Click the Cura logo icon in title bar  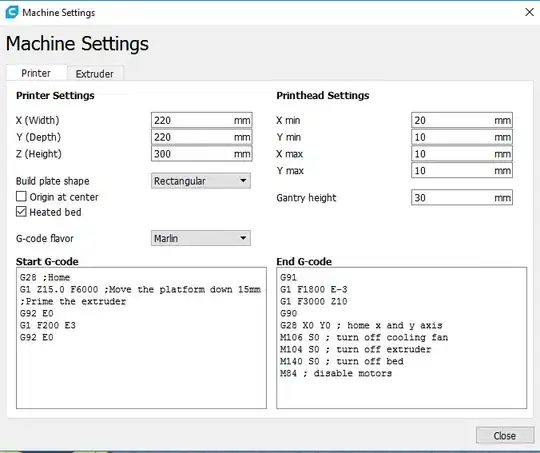(x=12, y=12)
